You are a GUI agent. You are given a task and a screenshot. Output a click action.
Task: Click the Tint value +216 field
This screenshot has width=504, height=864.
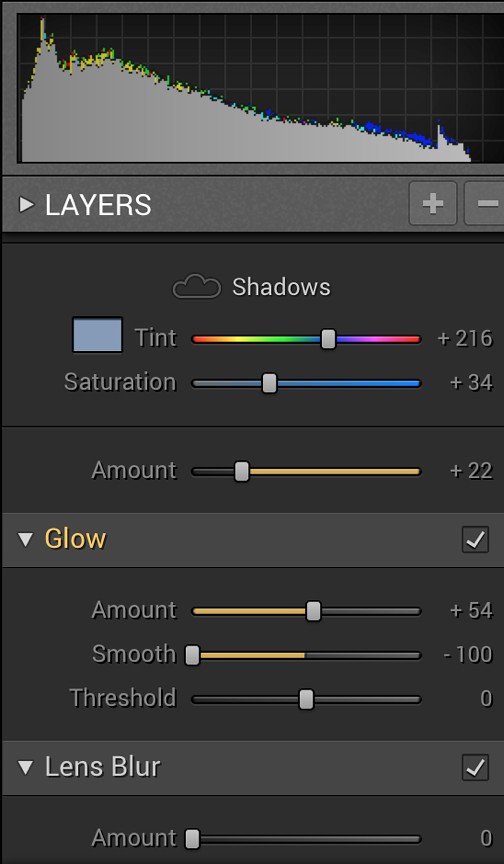click(465, 338)
